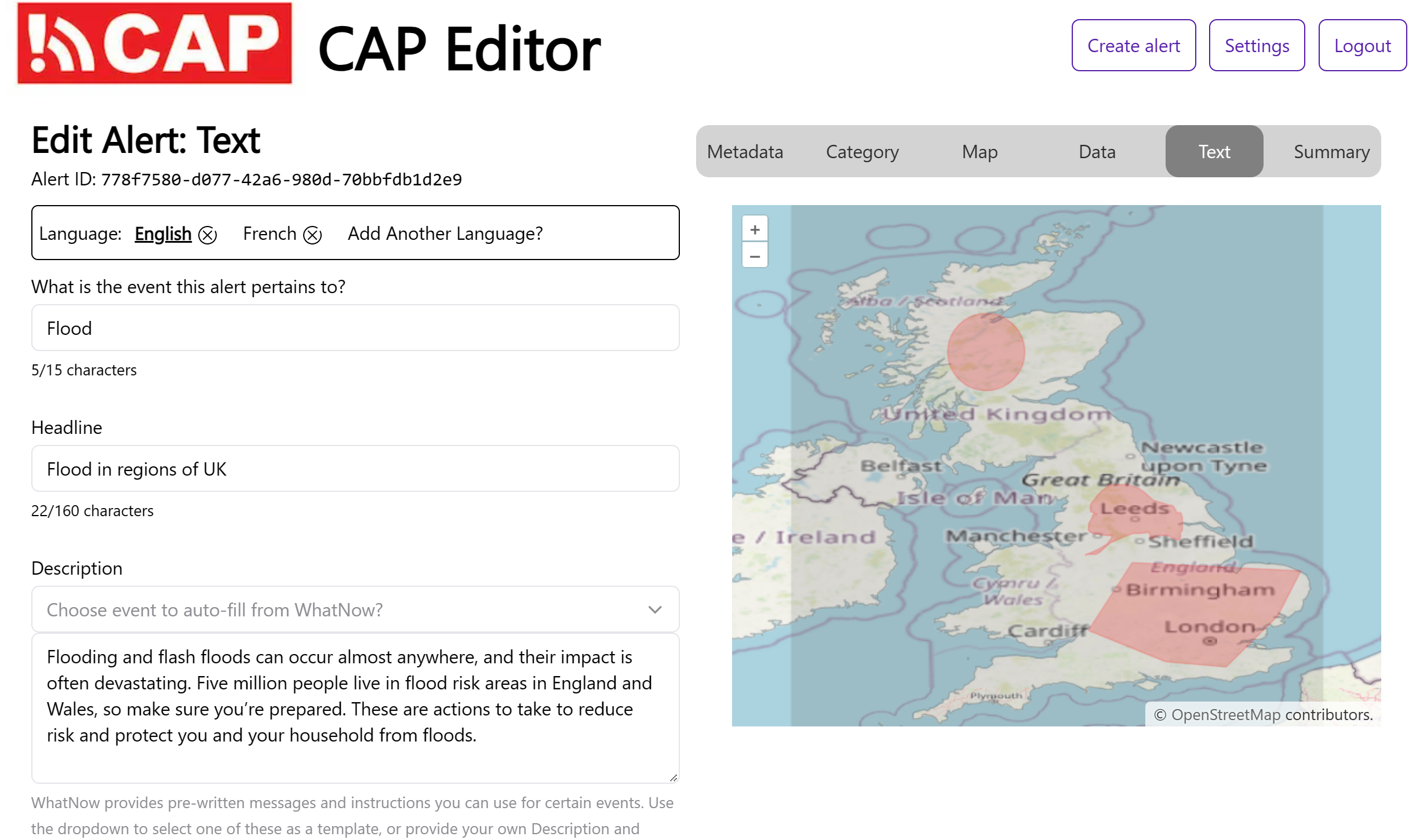Remove the English language using its X icon
The height and width of the screenshot is (840, 1416).
[x=208, y=235]
